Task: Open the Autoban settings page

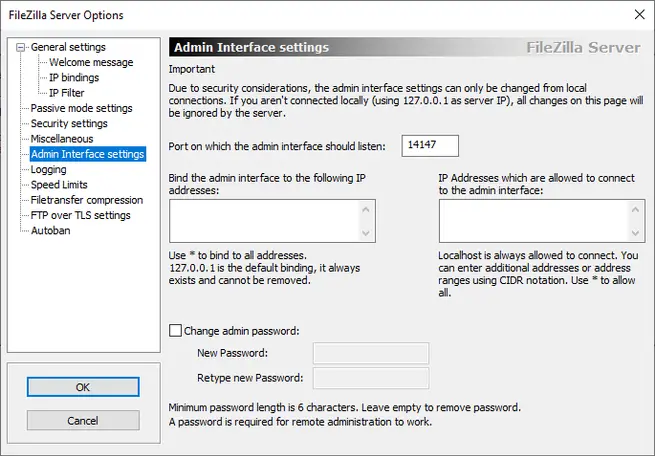Action: (50, 231)
